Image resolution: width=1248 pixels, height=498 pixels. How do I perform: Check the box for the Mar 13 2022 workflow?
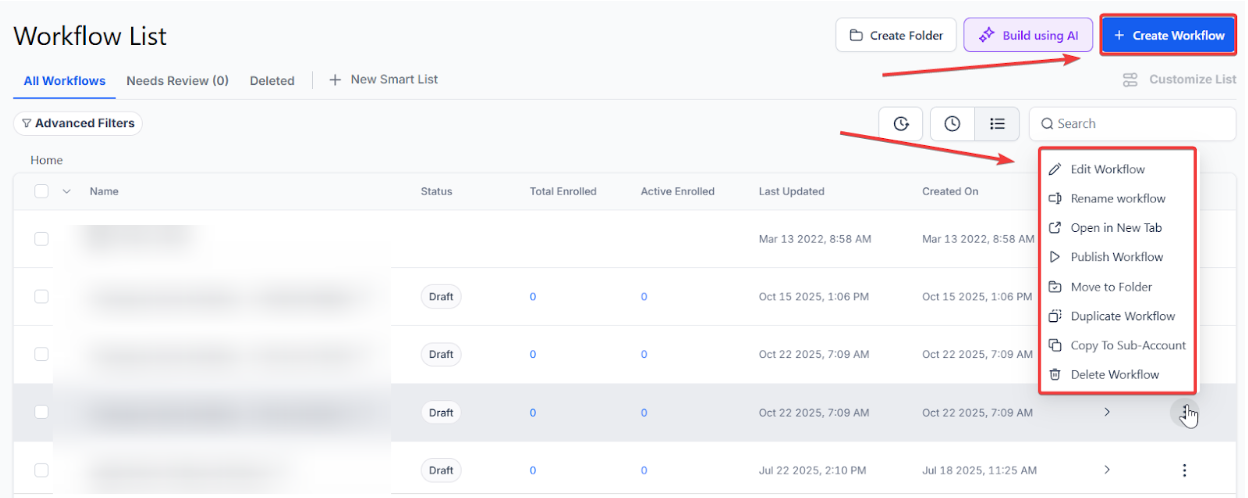coord(41,239)
